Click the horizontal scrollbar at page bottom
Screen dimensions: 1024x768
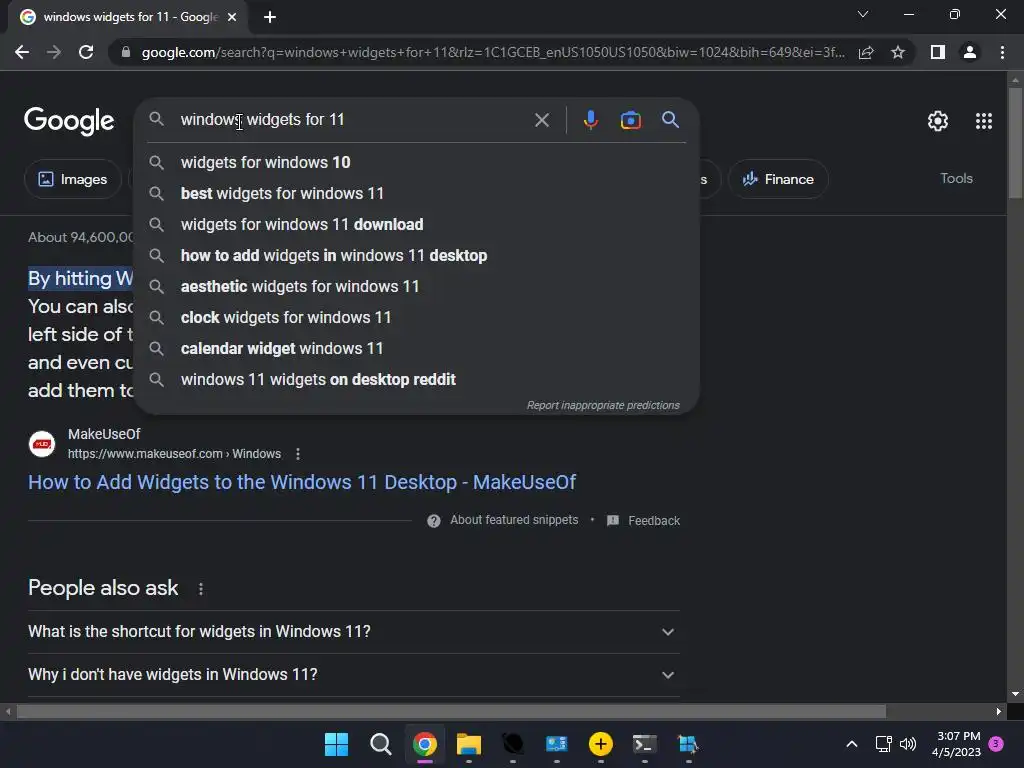[x=451, y=711]
